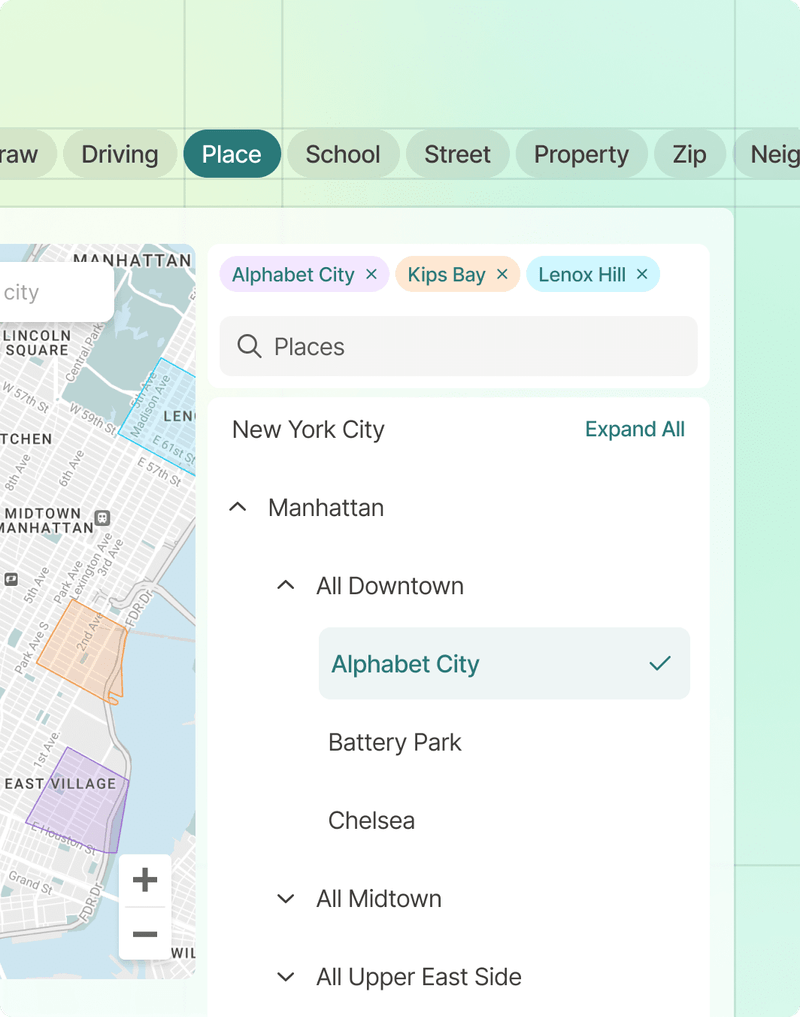
Task: Click the subway station icon near Midtown
Action: tap(102, 519)
